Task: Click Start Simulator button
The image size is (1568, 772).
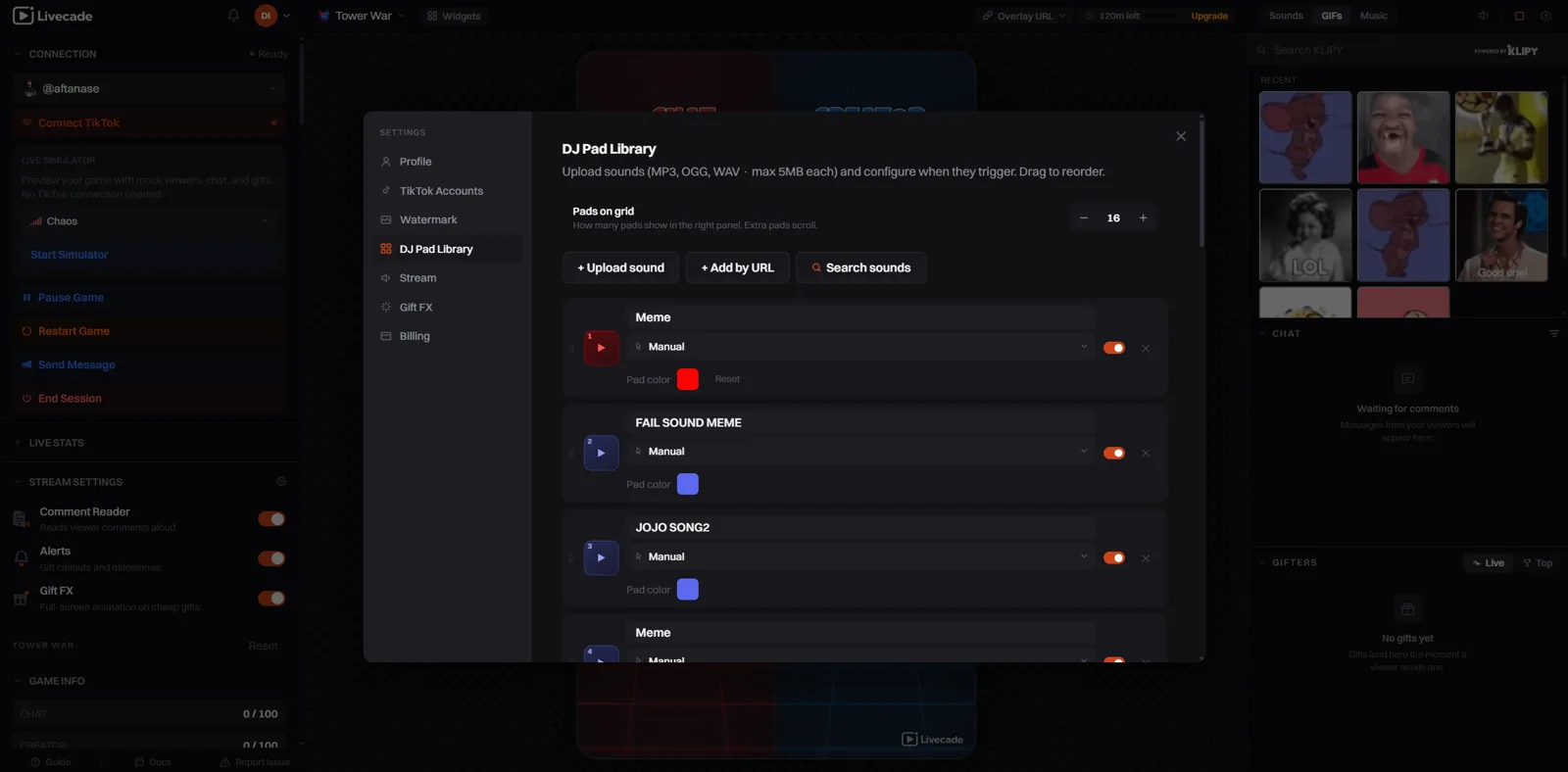Action: tap(148, 255)
